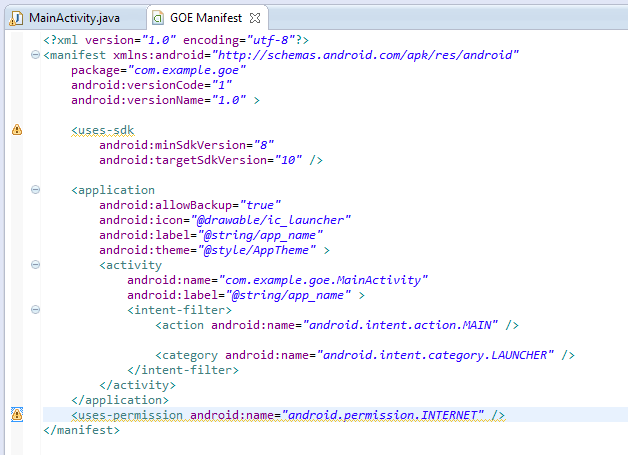Click the android:versionCode="1" line
This screenshot has height=455, width=628.
coord(152,85)
